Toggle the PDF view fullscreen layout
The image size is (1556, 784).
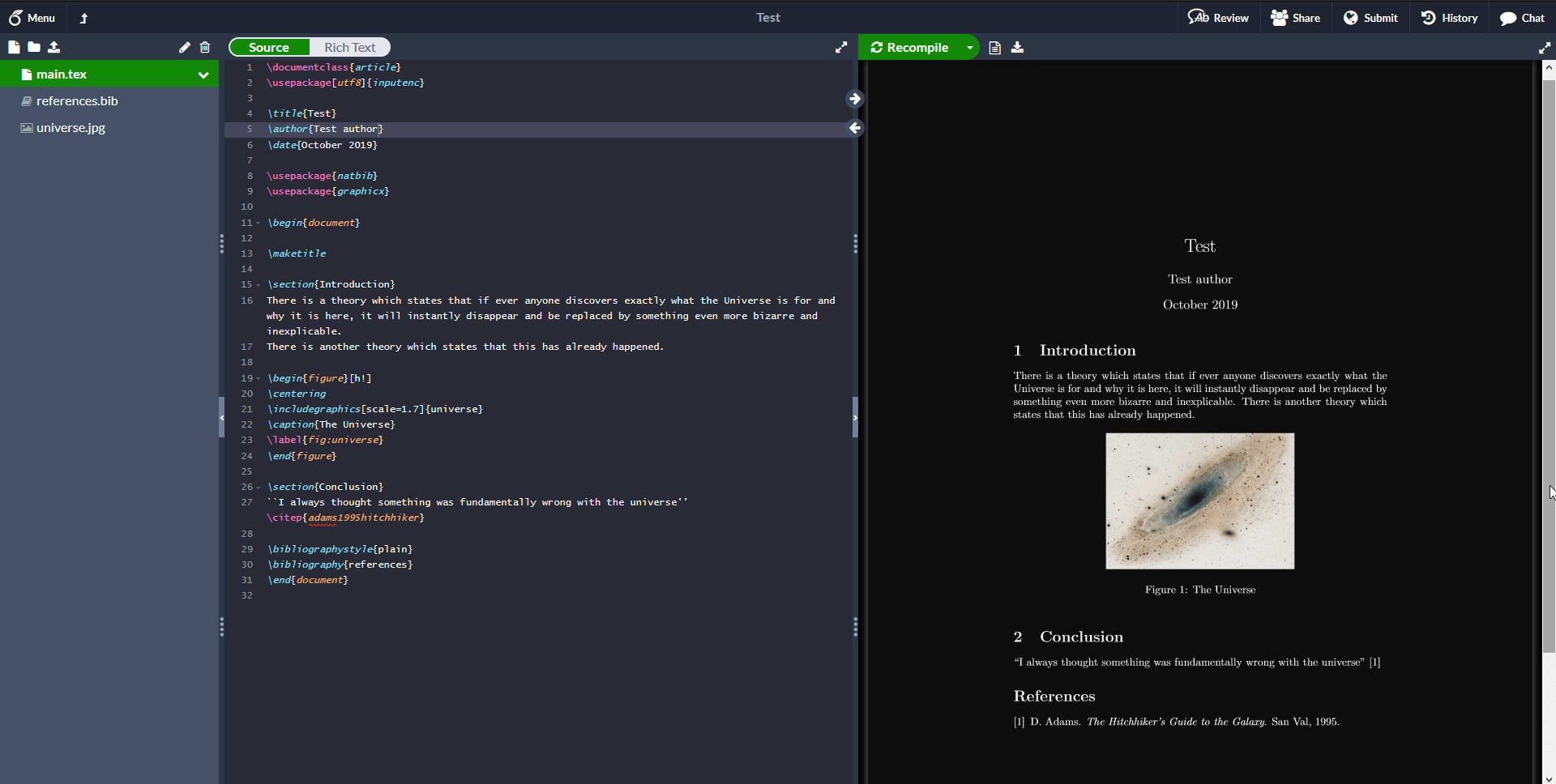[x=1545, y=47]
